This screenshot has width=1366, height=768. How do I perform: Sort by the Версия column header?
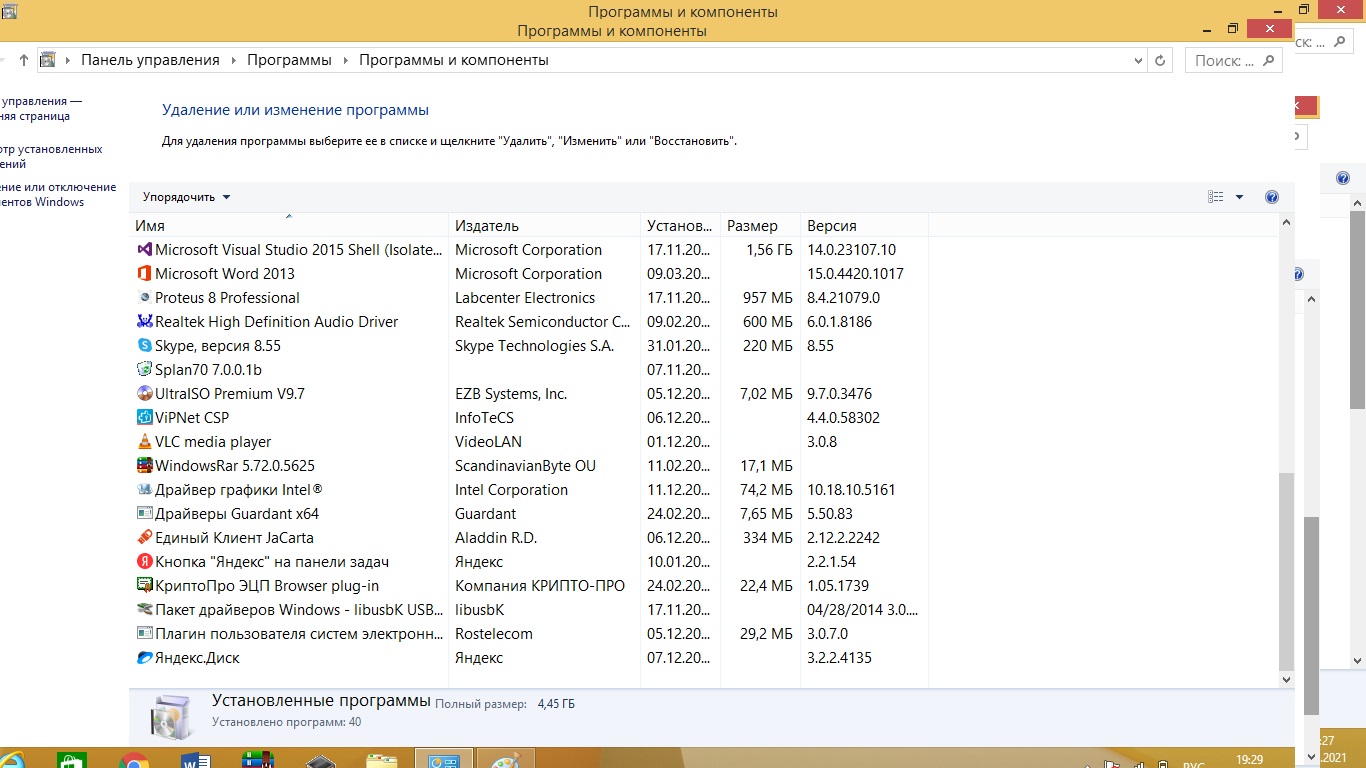coord(864,226)
